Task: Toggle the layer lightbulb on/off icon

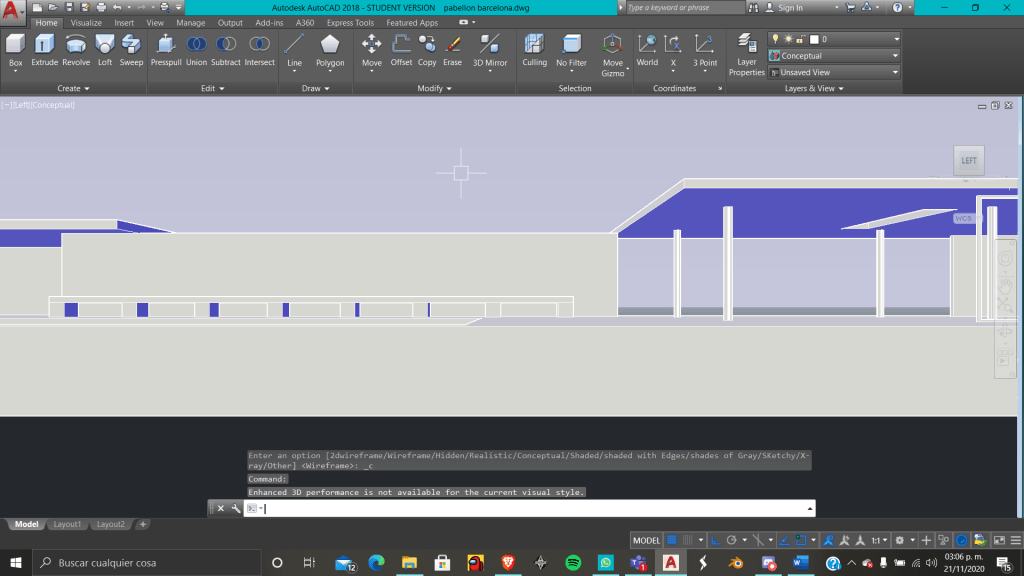Action: 775,39
